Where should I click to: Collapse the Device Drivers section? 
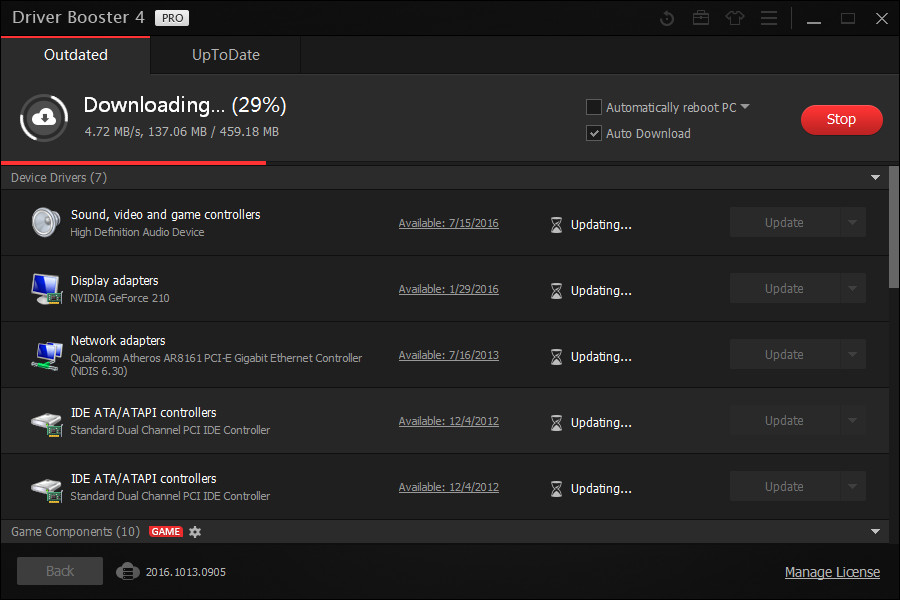[875, 177]
